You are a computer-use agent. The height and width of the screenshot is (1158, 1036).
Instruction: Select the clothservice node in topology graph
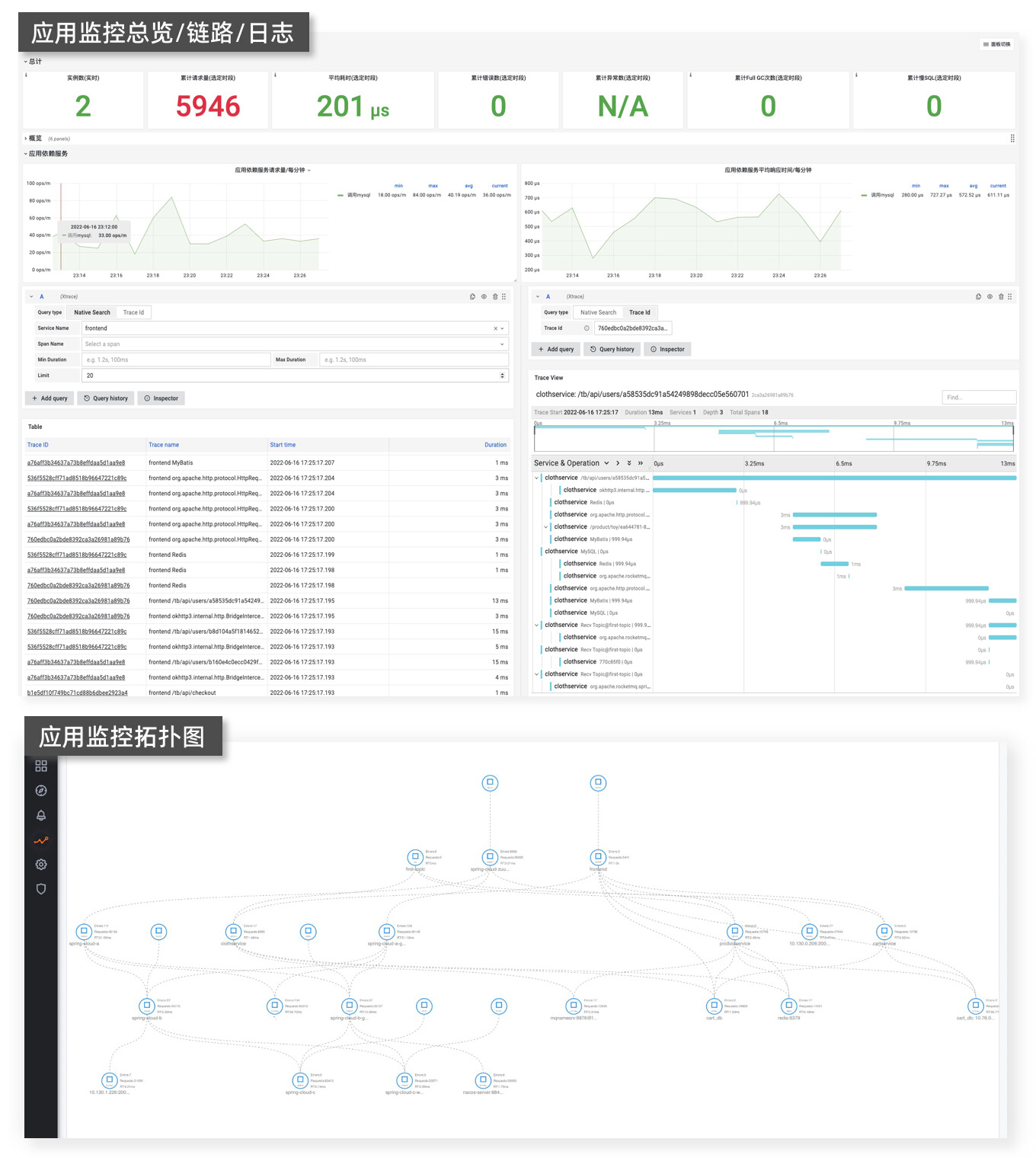point(233,932)
